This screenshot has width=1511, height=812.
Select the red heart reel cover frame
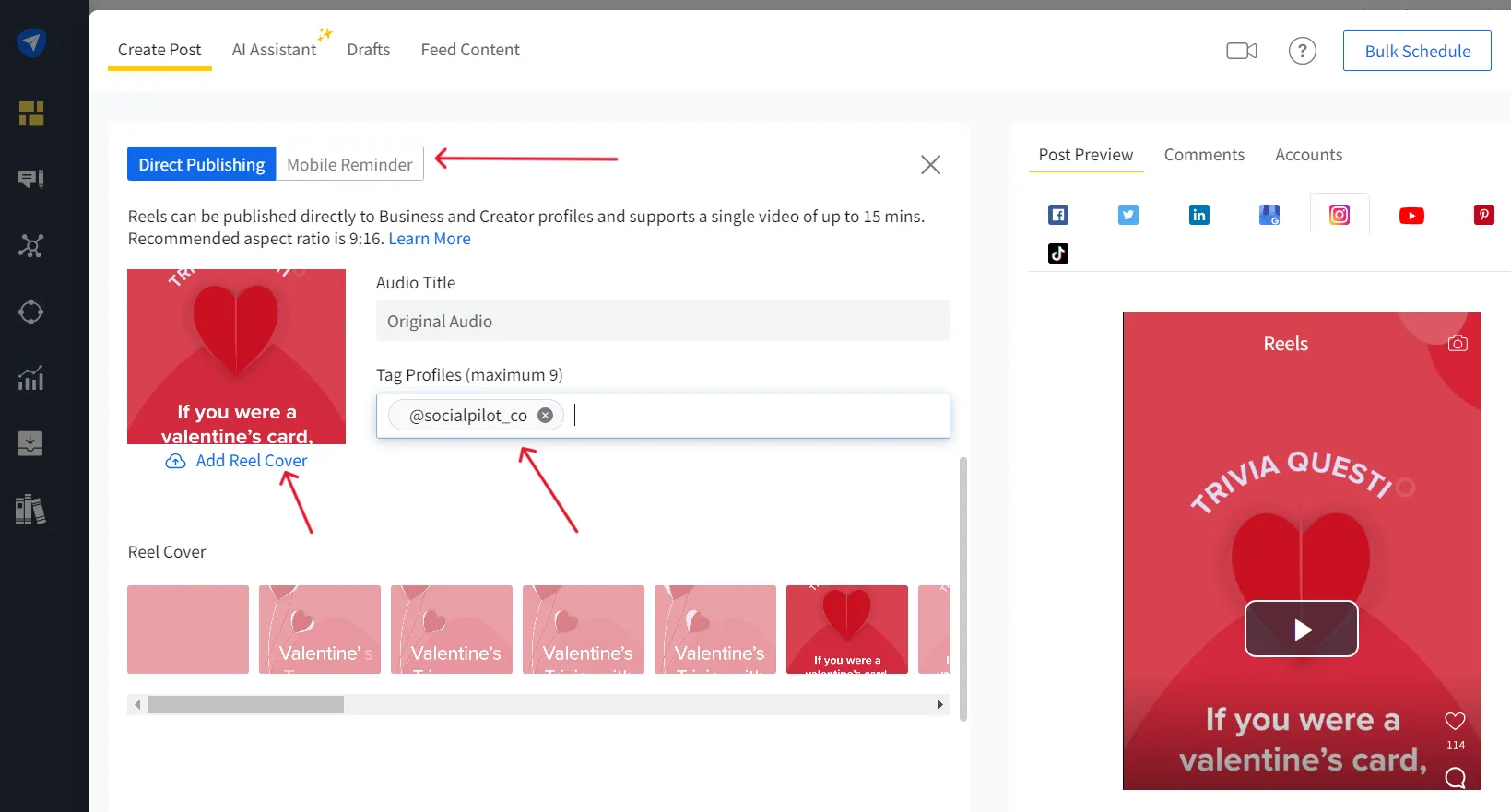click(847, 630)
